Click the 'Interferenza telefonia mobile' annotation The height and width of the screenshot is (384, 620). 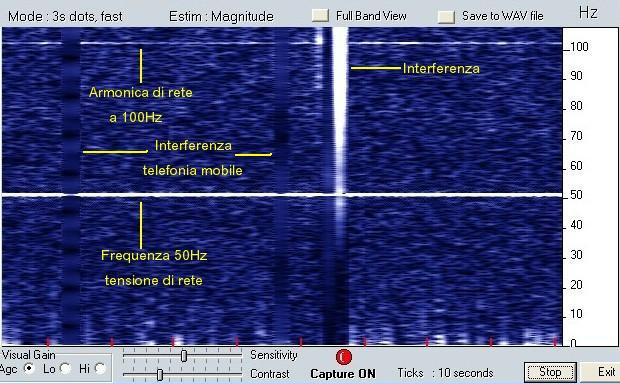pyautogui.click(x=193, y=158)
